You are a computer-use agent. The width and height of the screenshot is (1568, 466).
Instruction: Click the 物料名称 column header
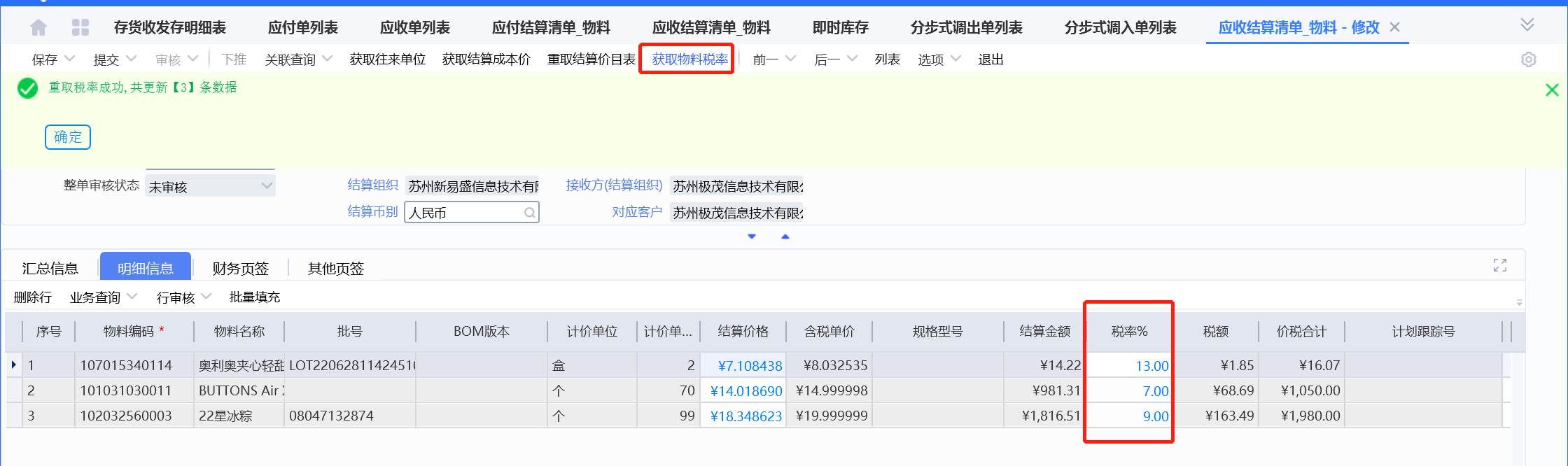(239, 331)
